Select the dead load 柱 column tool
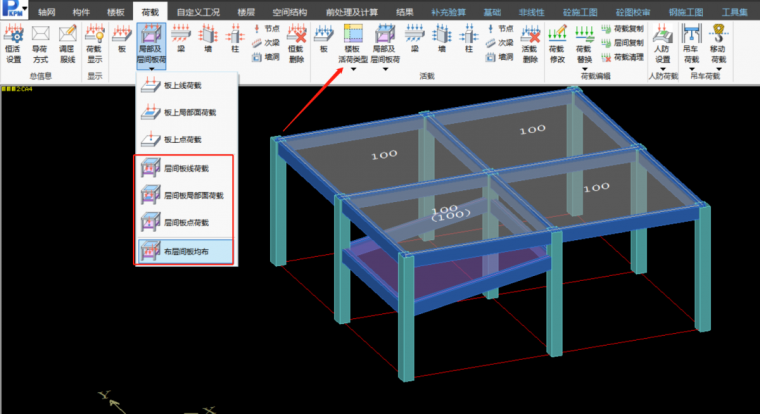This screenshot has height=414, width=760. [x=235, y=40]
